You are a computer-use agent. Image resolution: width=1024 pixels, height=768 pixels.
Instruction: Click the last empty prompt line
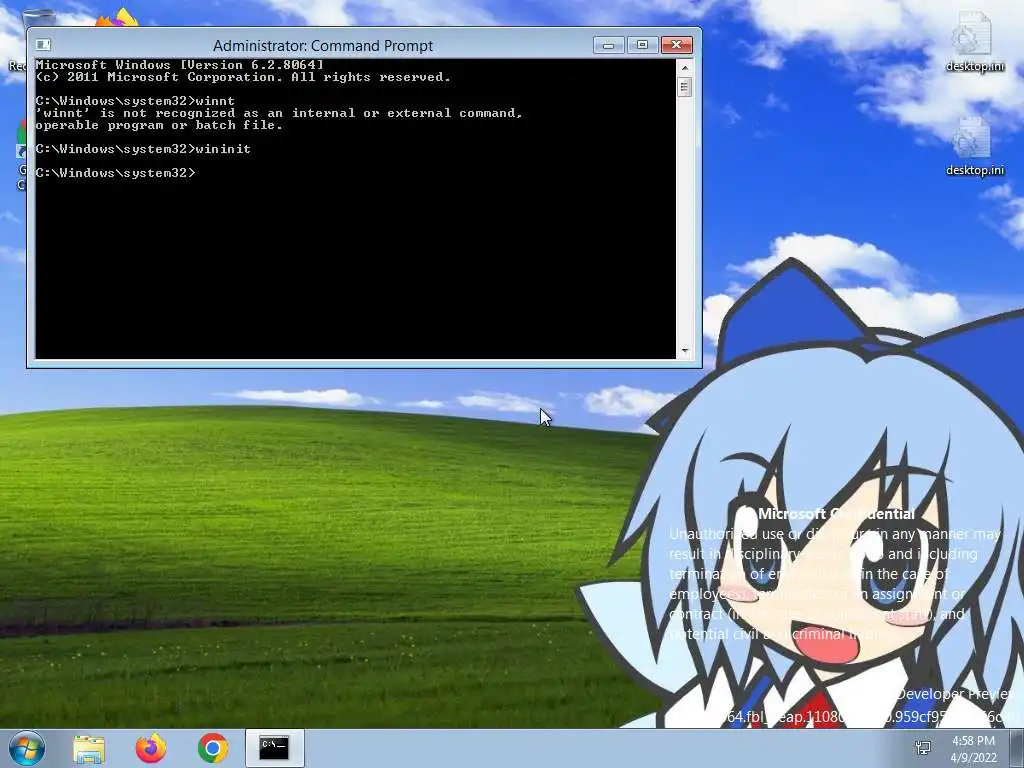[116, 173]
